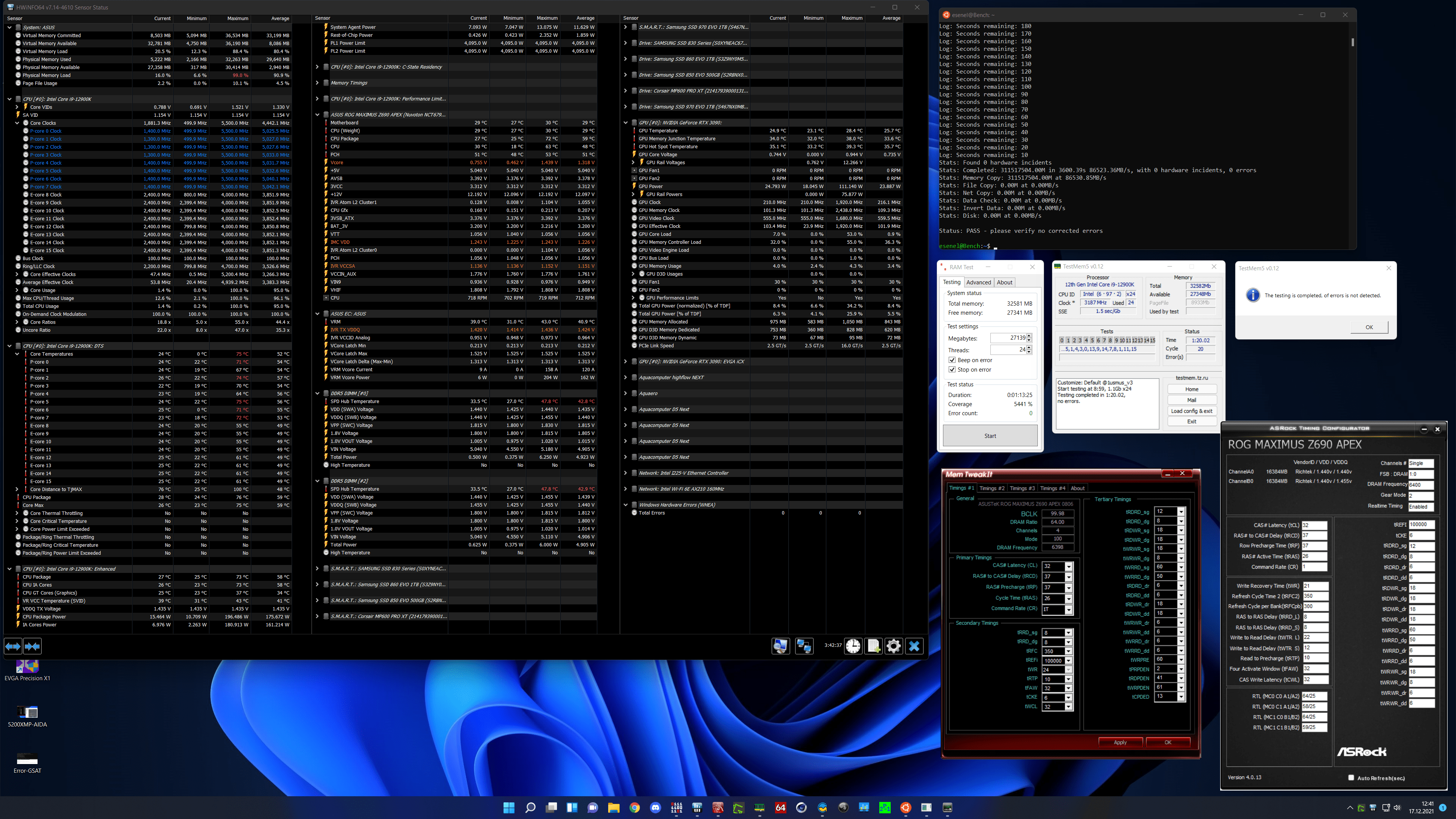The image size is (1456, 819).
Task: Open Discord from the taskbar
Action: pyautogui.click(x=655, y=808)
